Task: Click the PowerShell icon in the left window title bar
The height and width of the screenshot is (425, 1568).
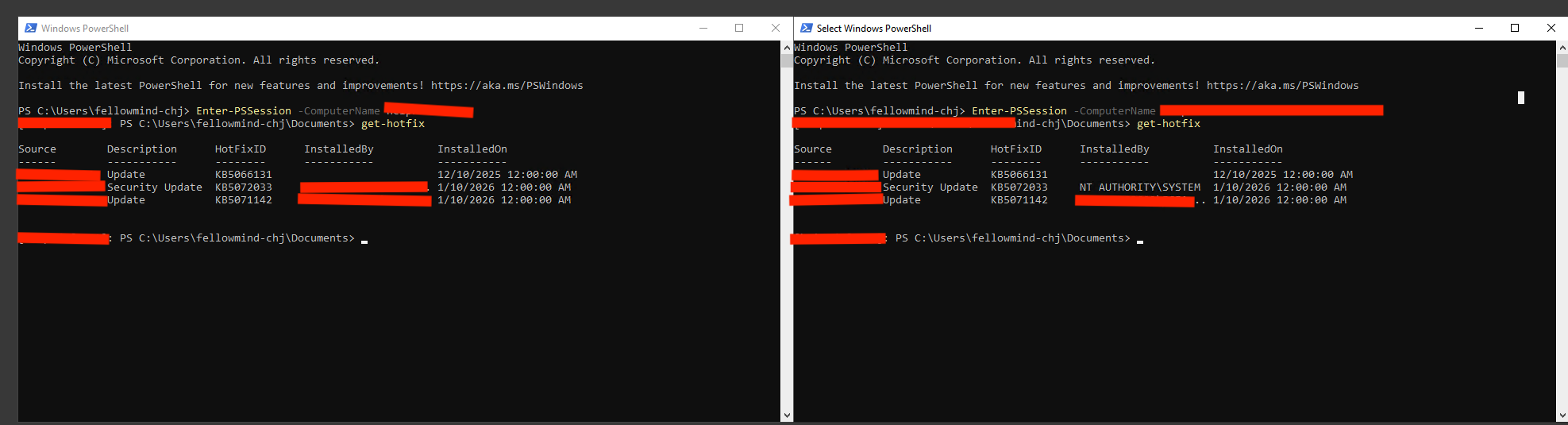Action: [x=31, y=29]
